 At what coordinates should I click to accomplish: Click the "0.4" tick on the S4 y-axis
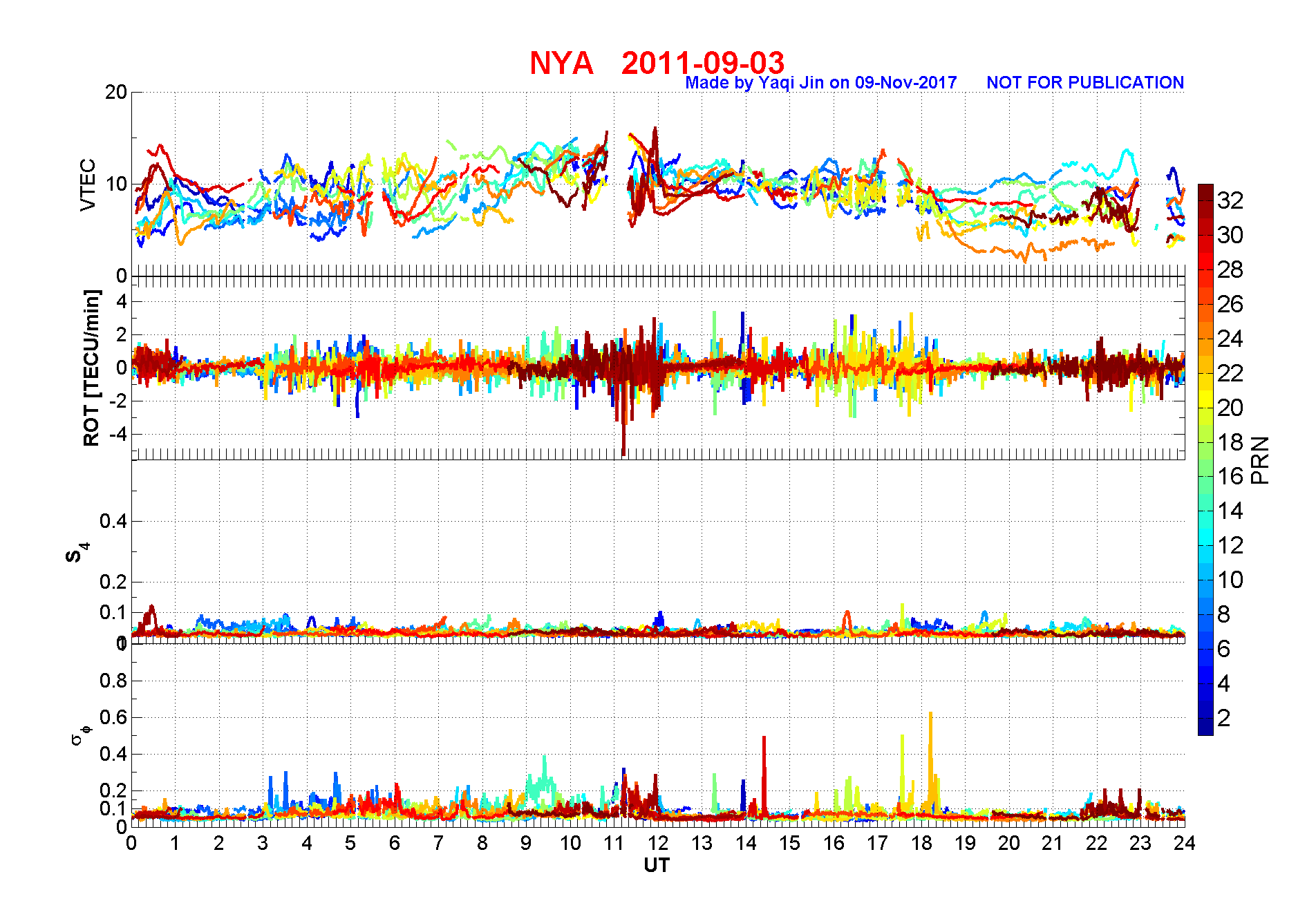click(113, 521)
